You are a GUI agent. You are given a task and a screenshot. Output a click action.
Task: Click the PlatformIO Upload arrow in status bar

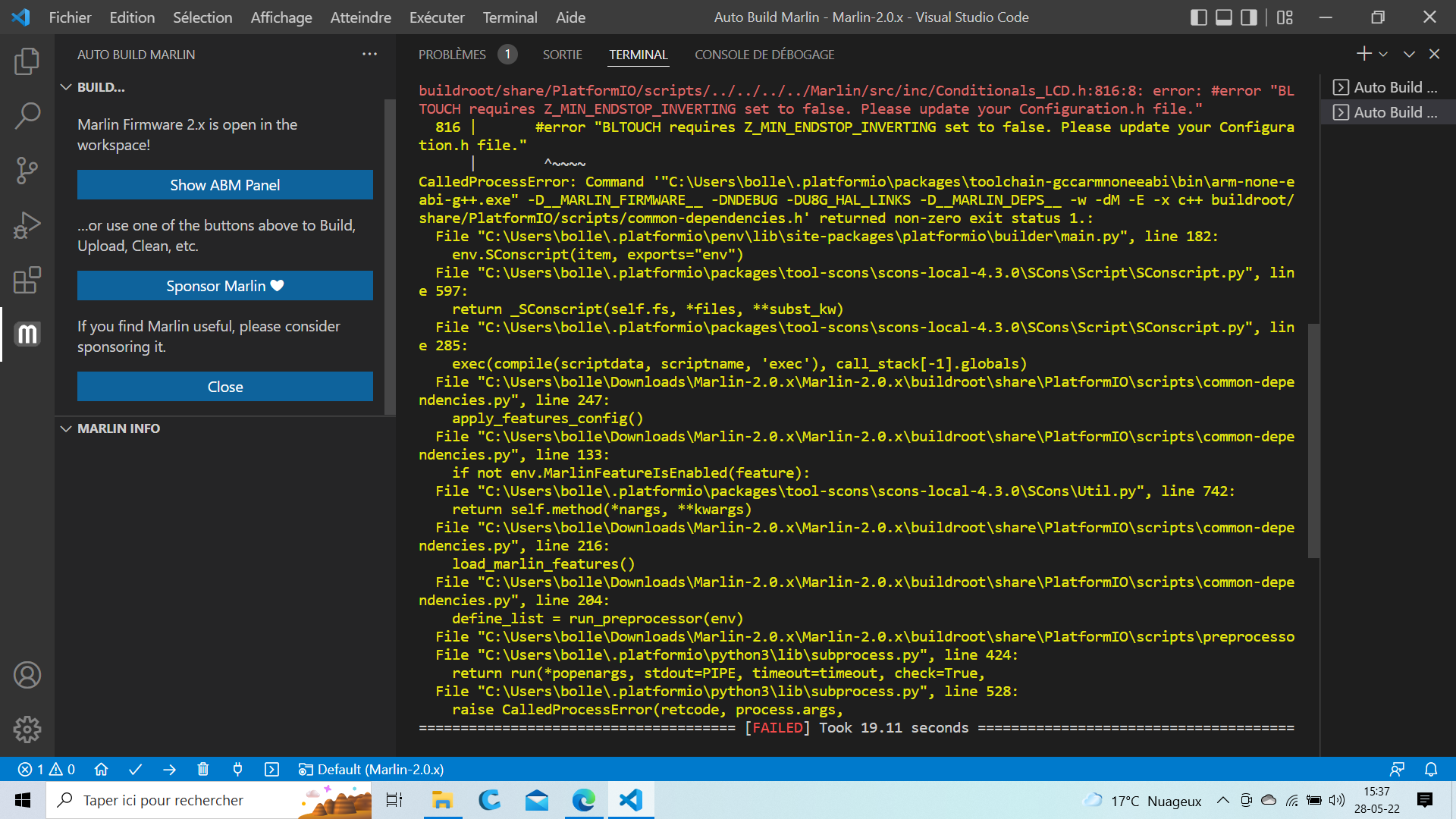coord(169,770)
